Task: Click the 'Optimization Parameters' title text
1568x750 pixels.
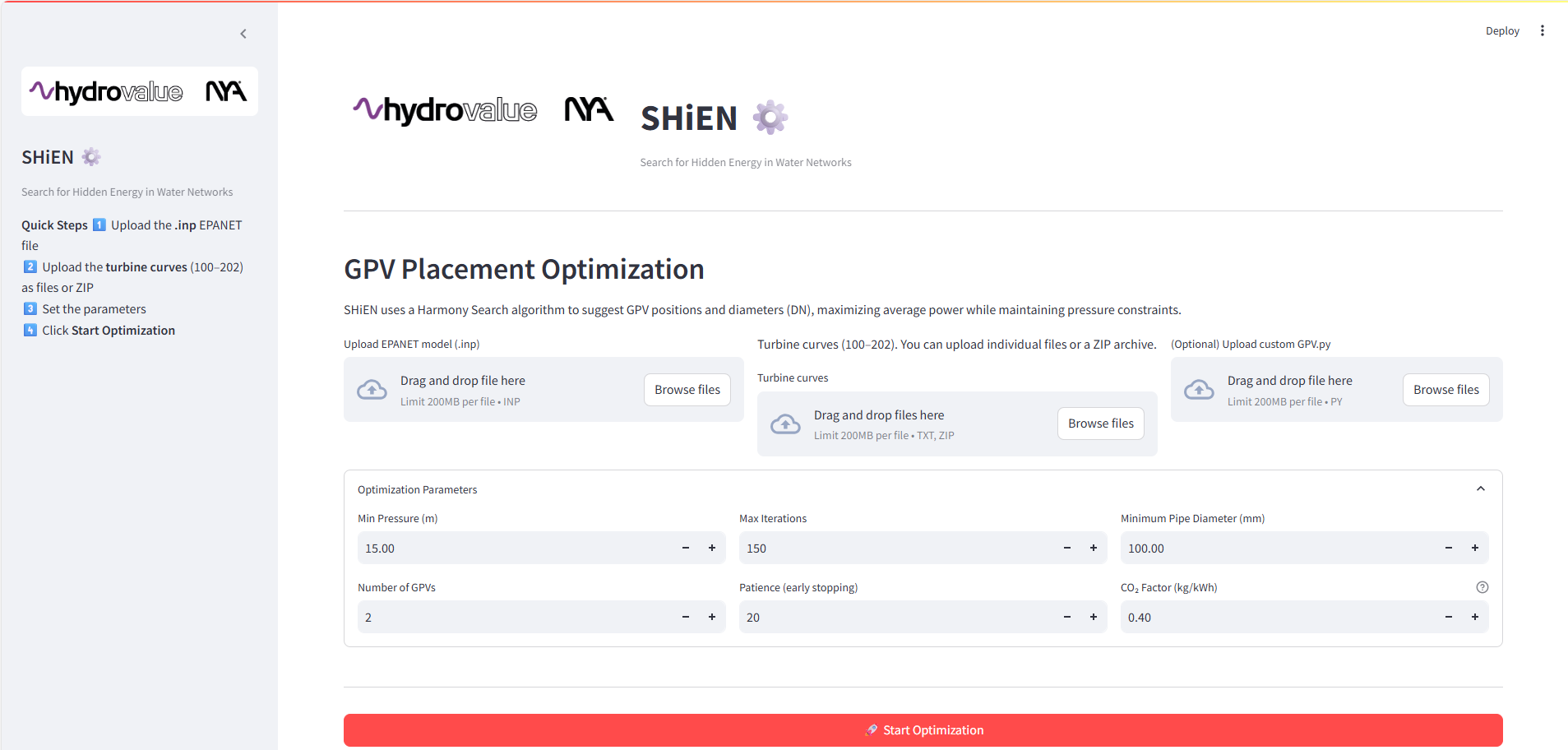Action: coord(417,489)
